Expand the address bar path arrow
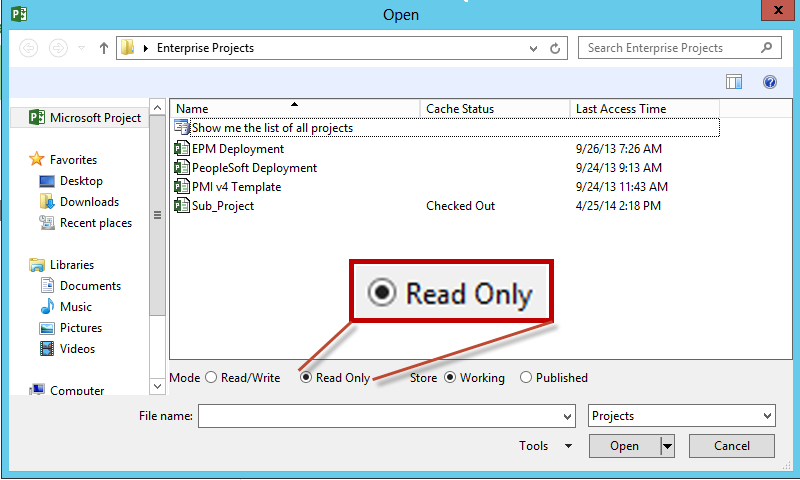This screenshot has width=800, height=480. coord(146,48)
